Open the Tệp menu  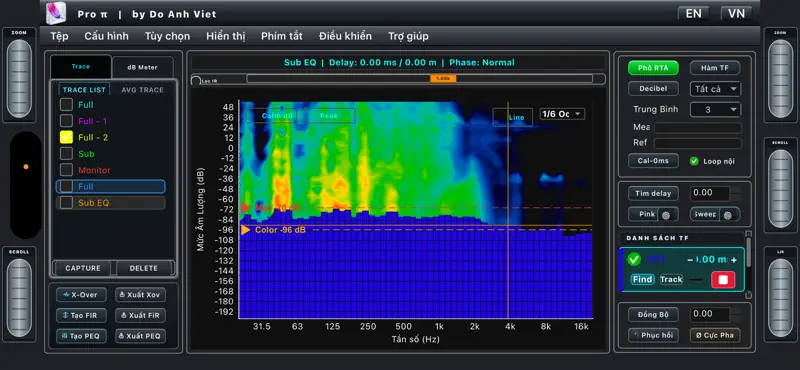pos(60,36)
